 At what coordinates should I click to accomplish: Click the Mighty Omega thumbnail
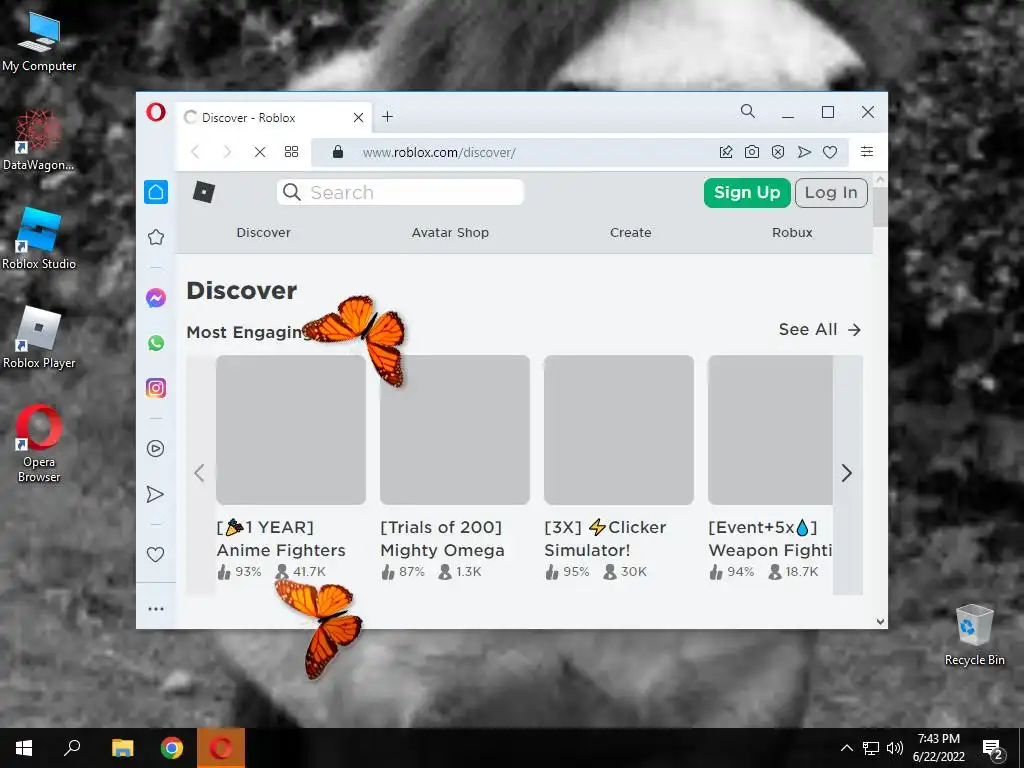point(455,430)
